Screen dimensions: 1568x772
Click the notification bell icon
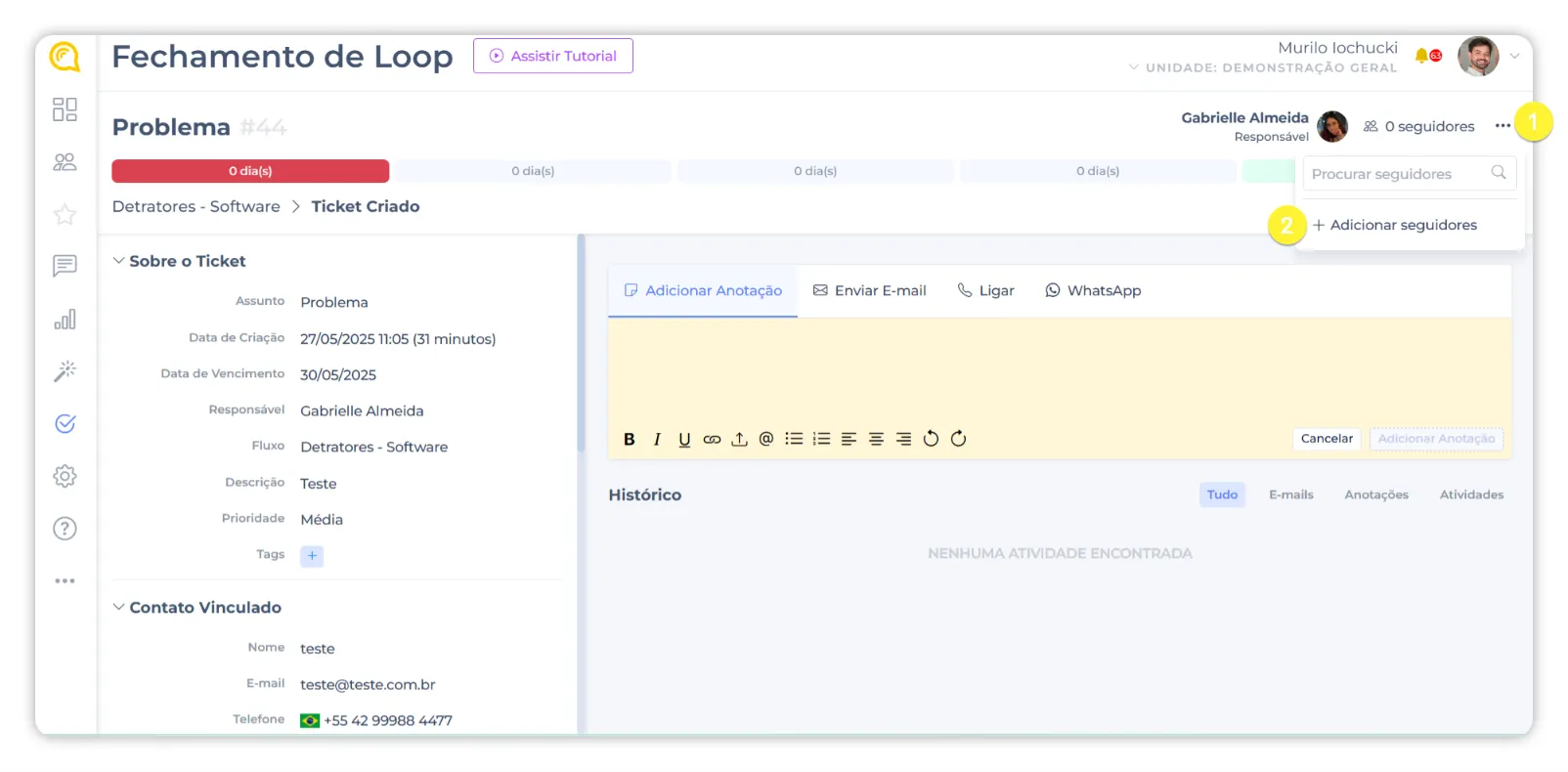(x=1422, y=56)
